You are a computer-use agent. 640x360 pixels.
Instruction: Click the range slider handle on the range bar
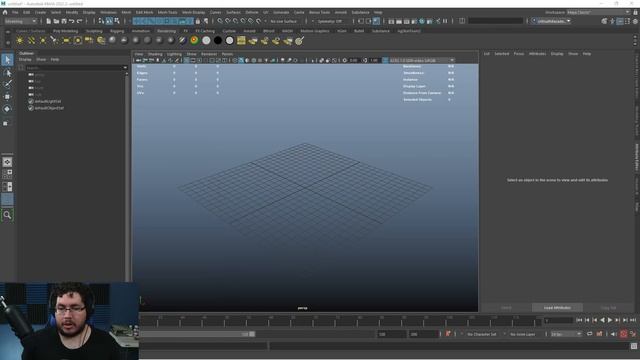[252, 334]
